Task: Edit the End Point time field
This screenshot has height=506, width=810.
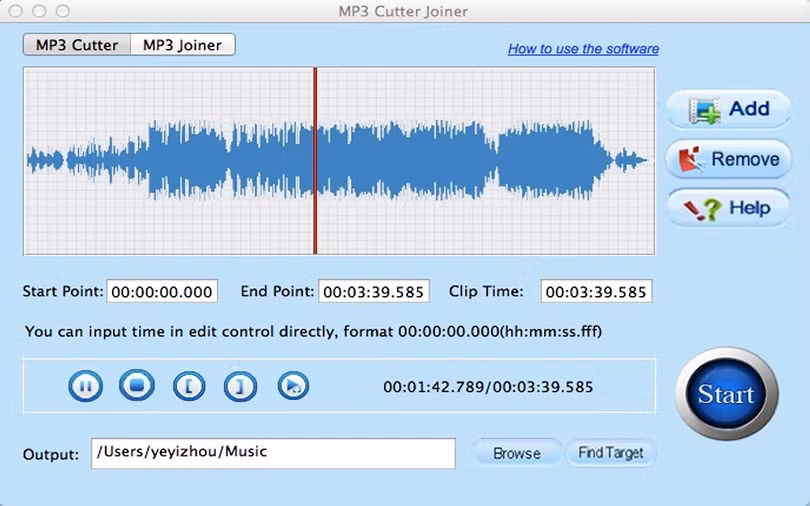Action: click(x=374, y=292)
